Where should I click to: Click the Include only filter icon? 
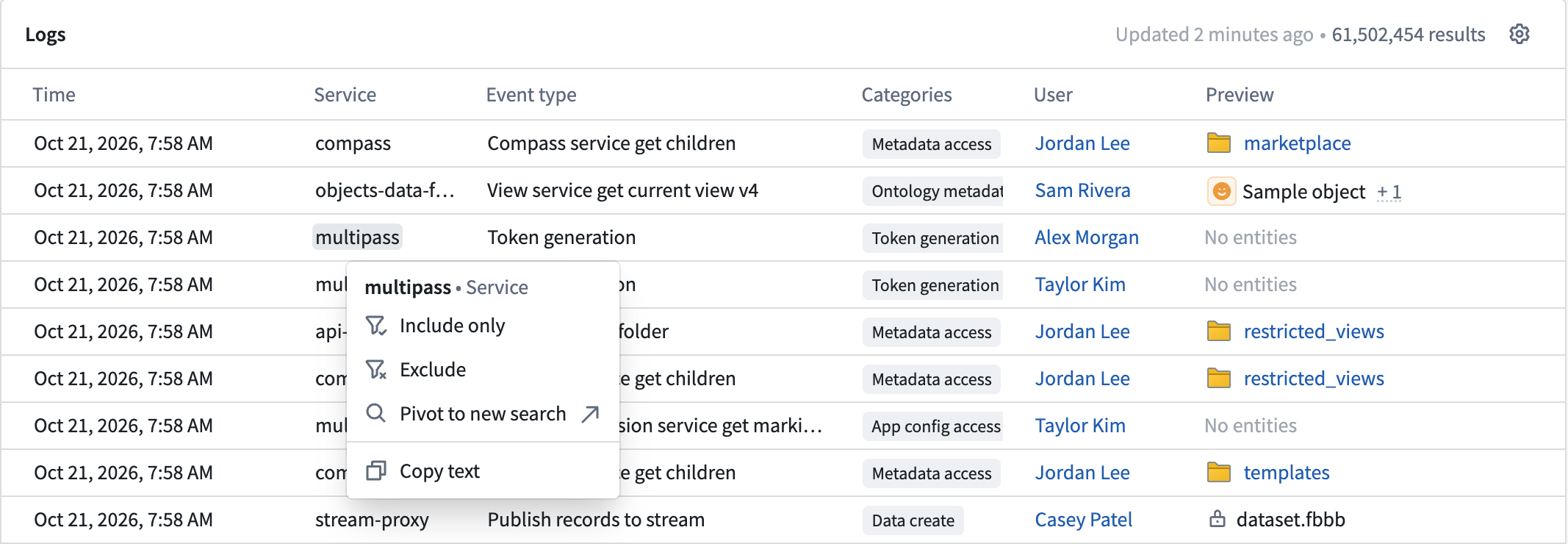tap(376, 326)
